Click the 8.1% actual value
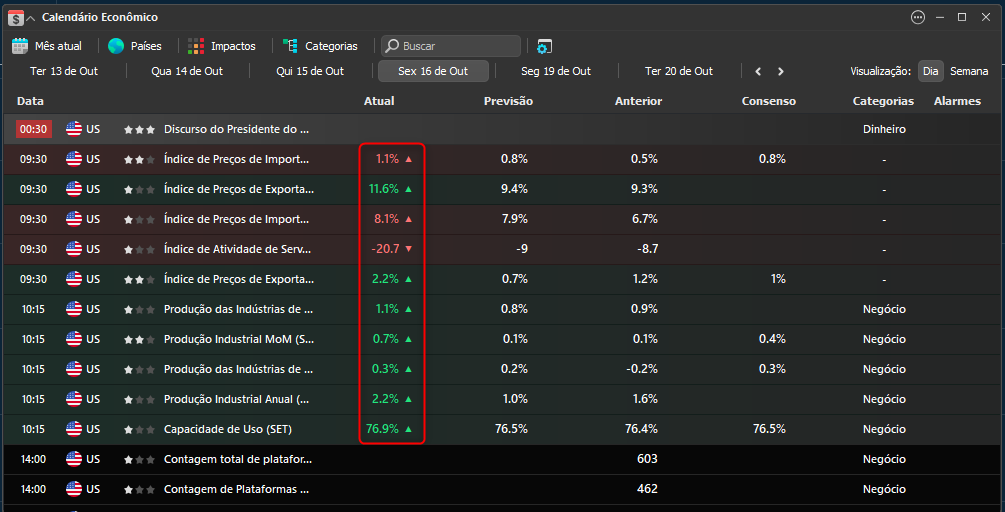 pos(386,219)
